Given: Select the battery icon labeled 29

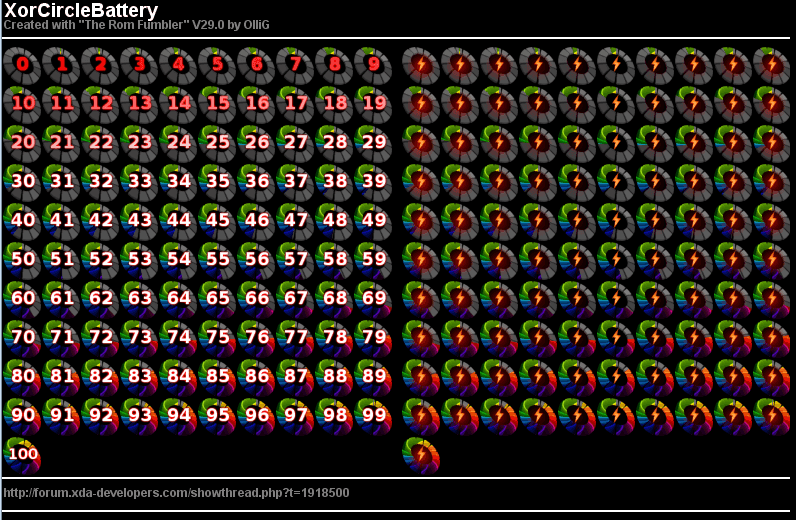Looking at the screenshot, I should [373, 144].
